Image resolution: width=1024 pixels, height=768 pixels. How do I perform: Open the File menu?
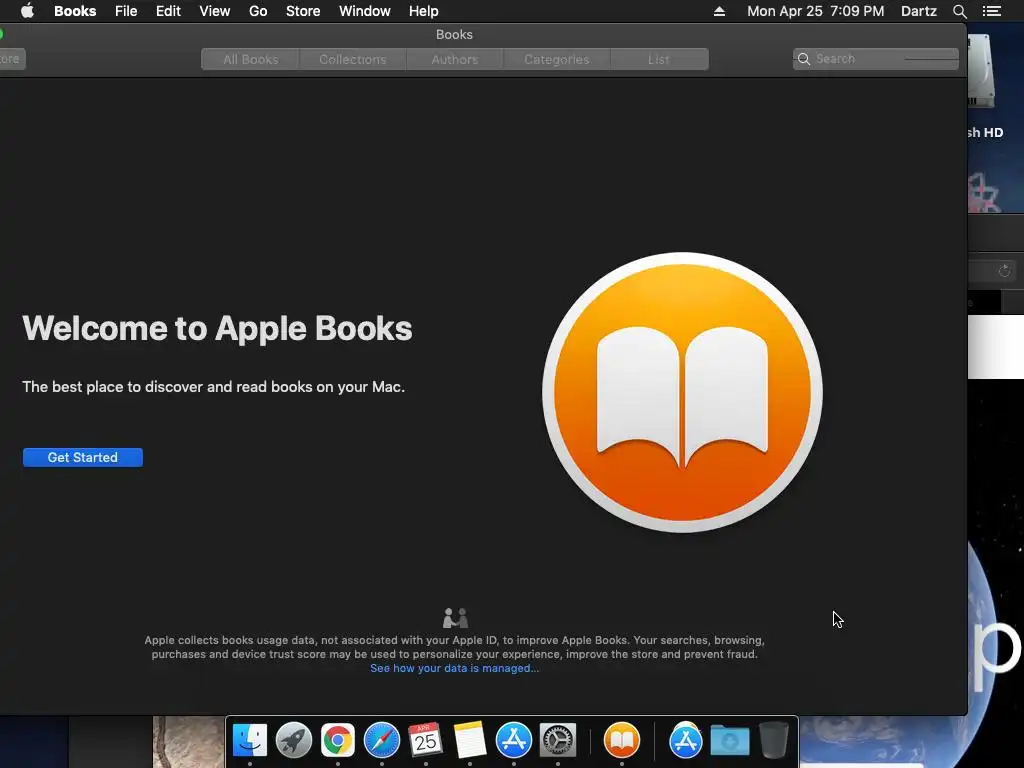pyautogui.click(x=126, y=11)
